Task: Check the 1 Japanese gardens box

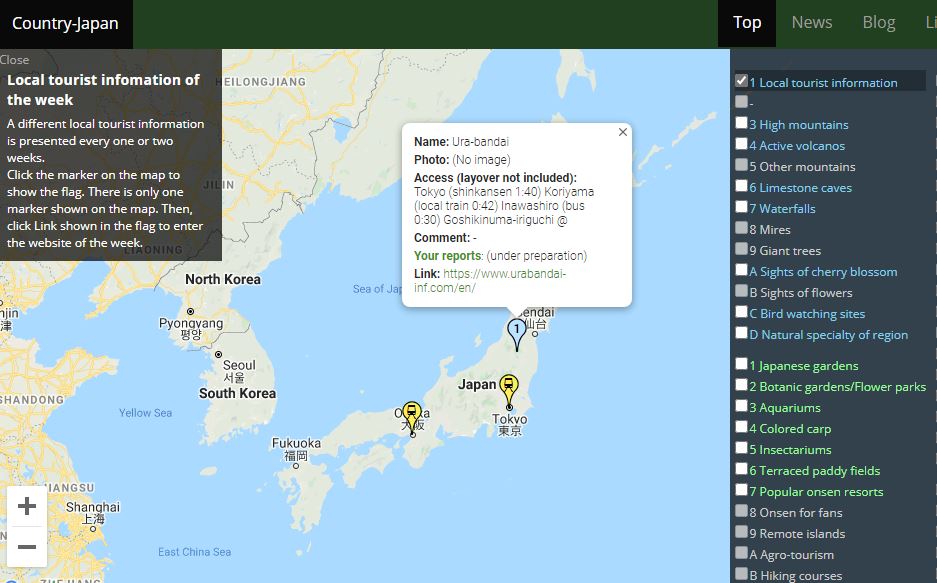Action: 740,363
